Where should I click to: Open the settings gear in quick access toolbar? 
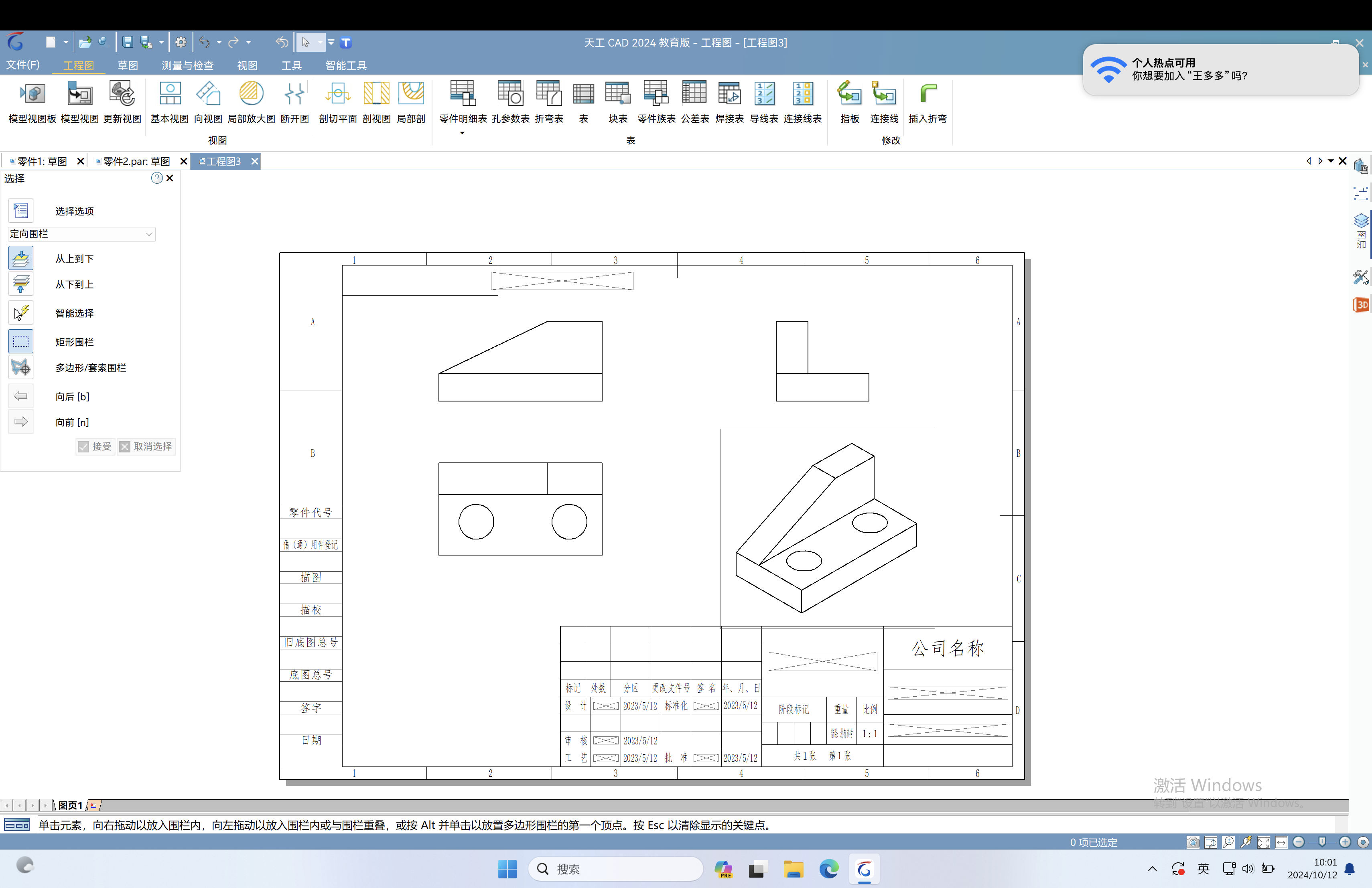tap(181, 42)
